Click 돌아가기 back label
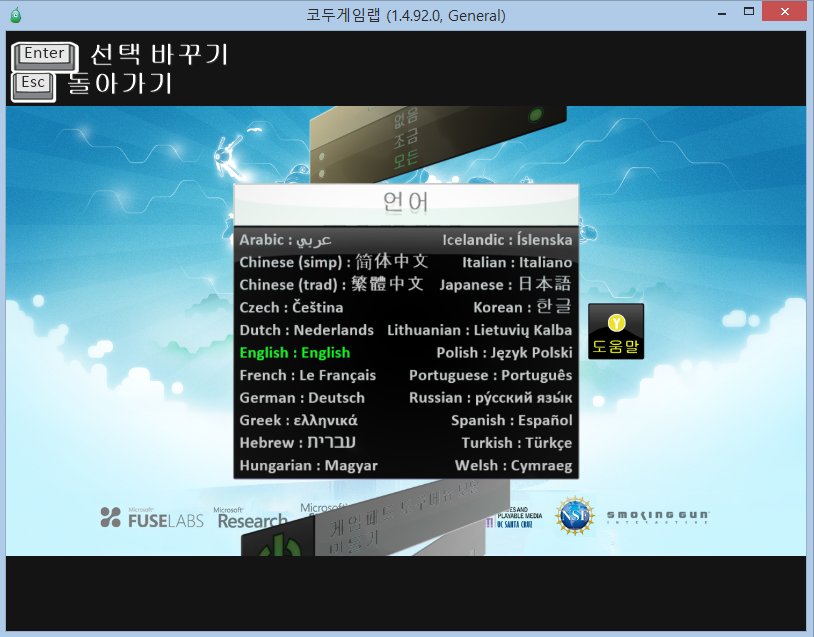814x637 pixels. tap(120, 84)
